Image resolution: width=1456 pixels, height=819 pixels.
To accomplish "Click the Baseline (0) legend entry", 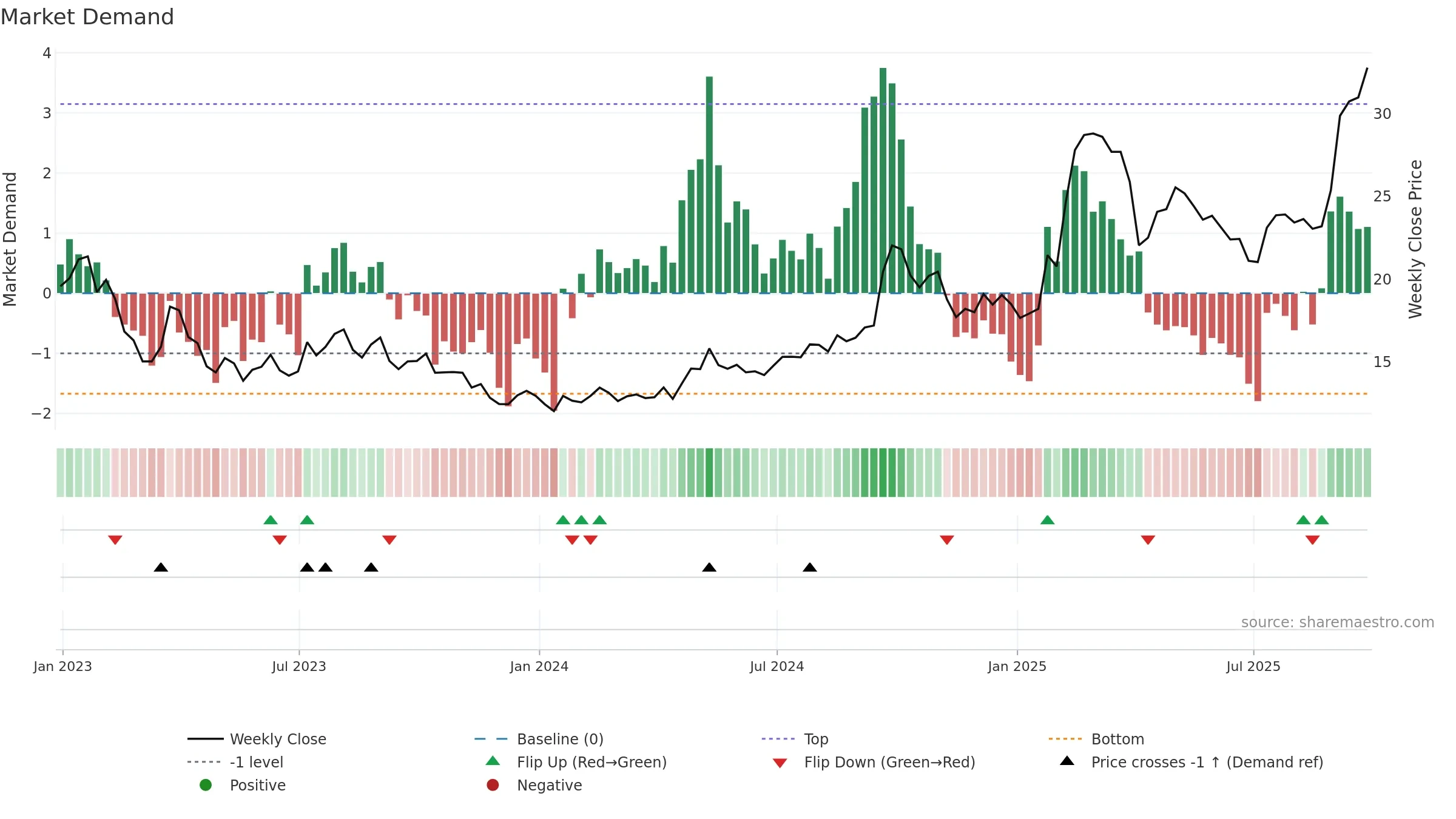I will [x=539, y=739].
